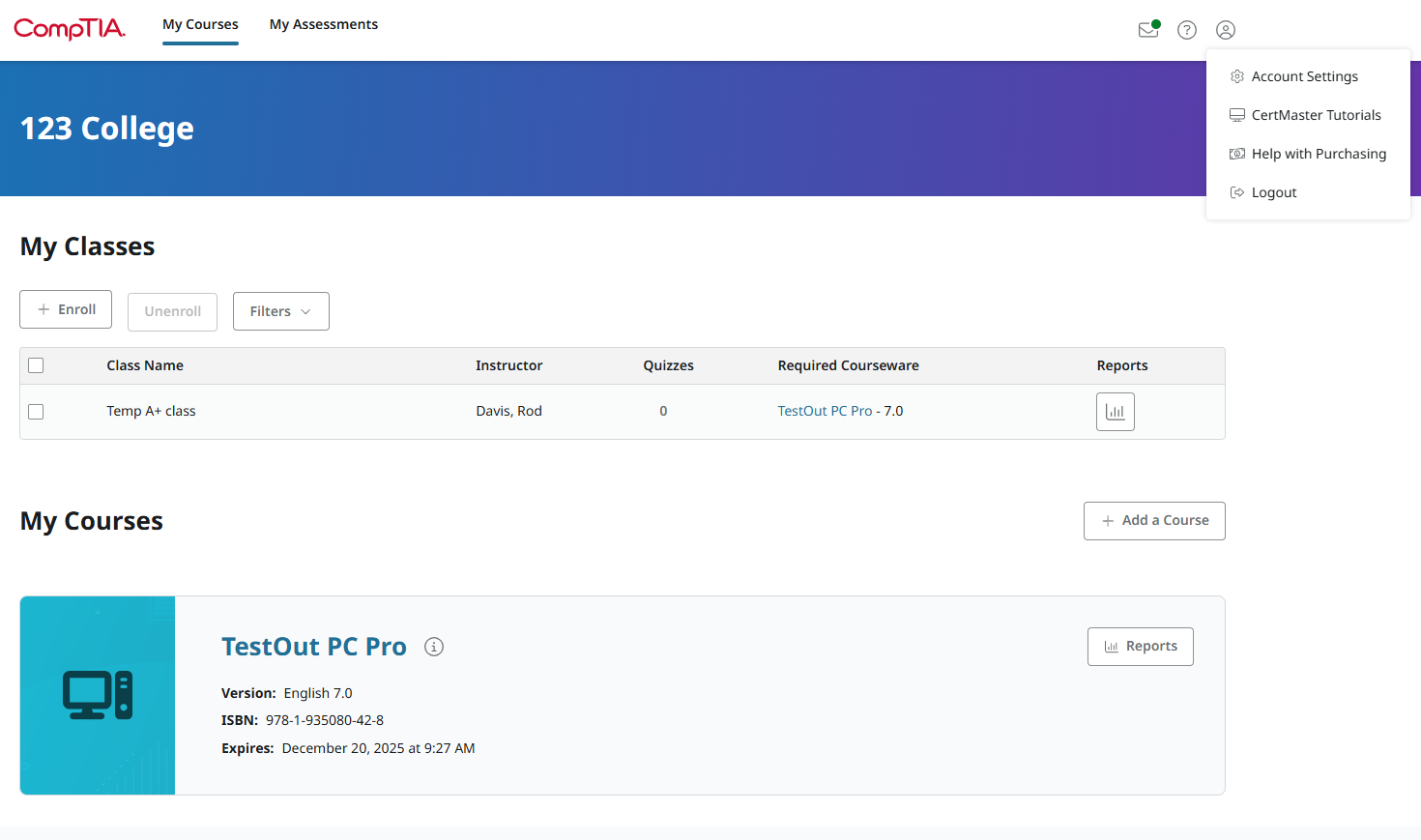Switch to My Courses tab

tap(200, 24)
